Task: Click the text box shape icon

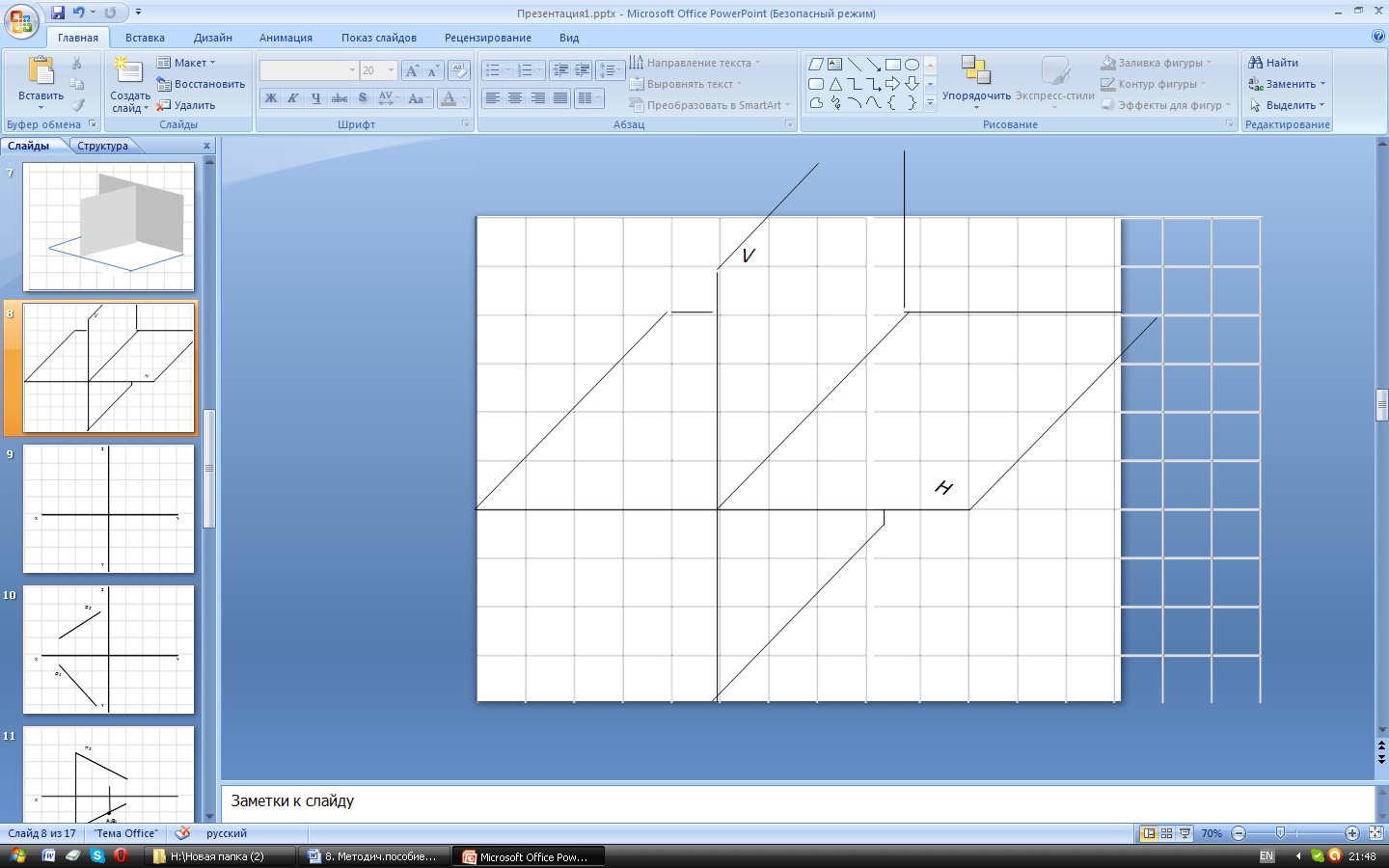Action: [835, 65]
